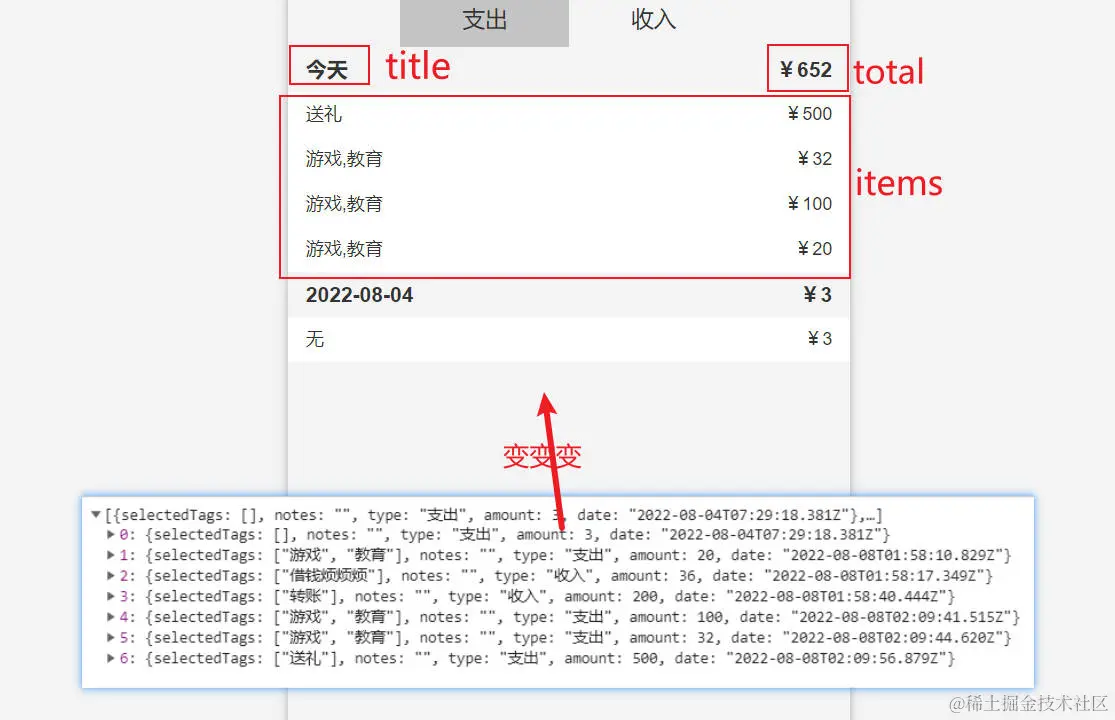This screenshot has height=720, width=1115.
Task: Expand console array entry 5
Action: (111, 638)
